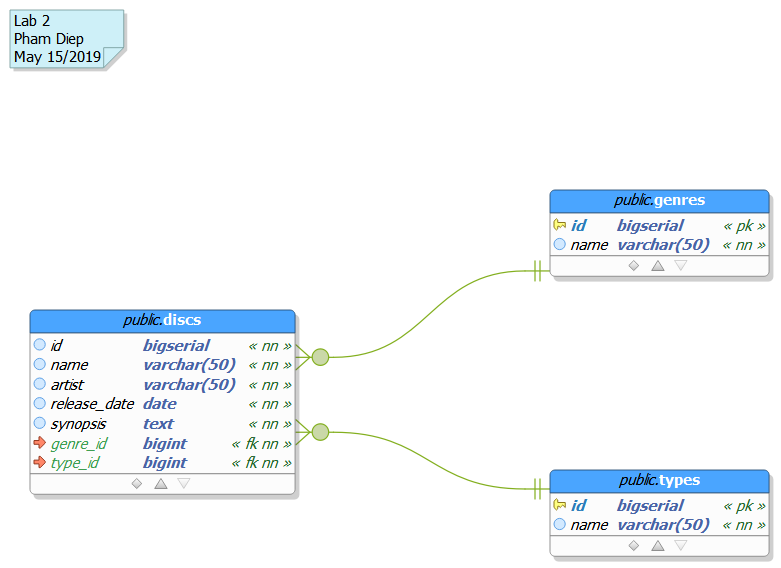Toggle the diamond attributes button on discs table

pos(137,484)
